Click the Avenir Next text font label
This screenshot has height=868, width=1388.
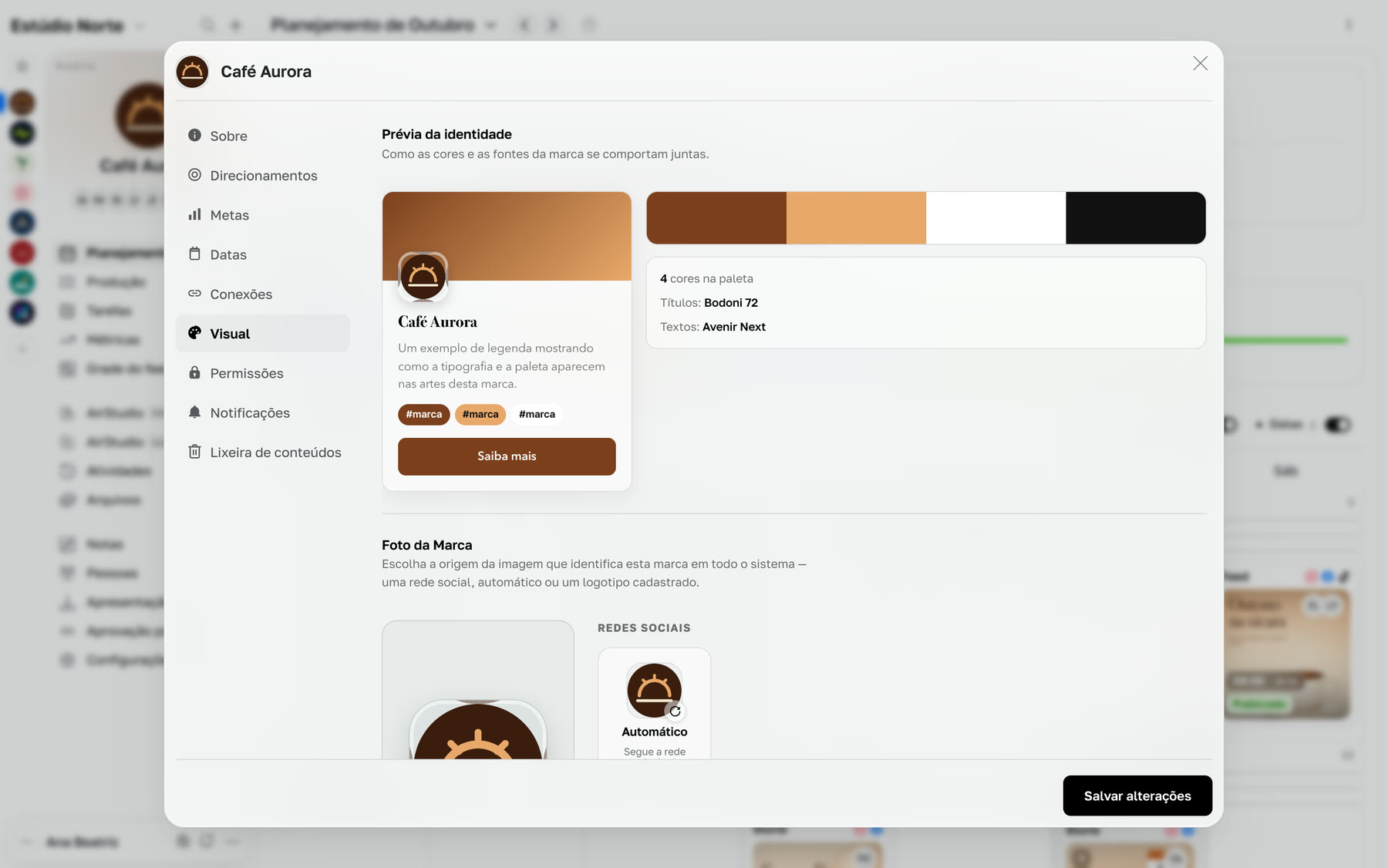coord(734,327)
